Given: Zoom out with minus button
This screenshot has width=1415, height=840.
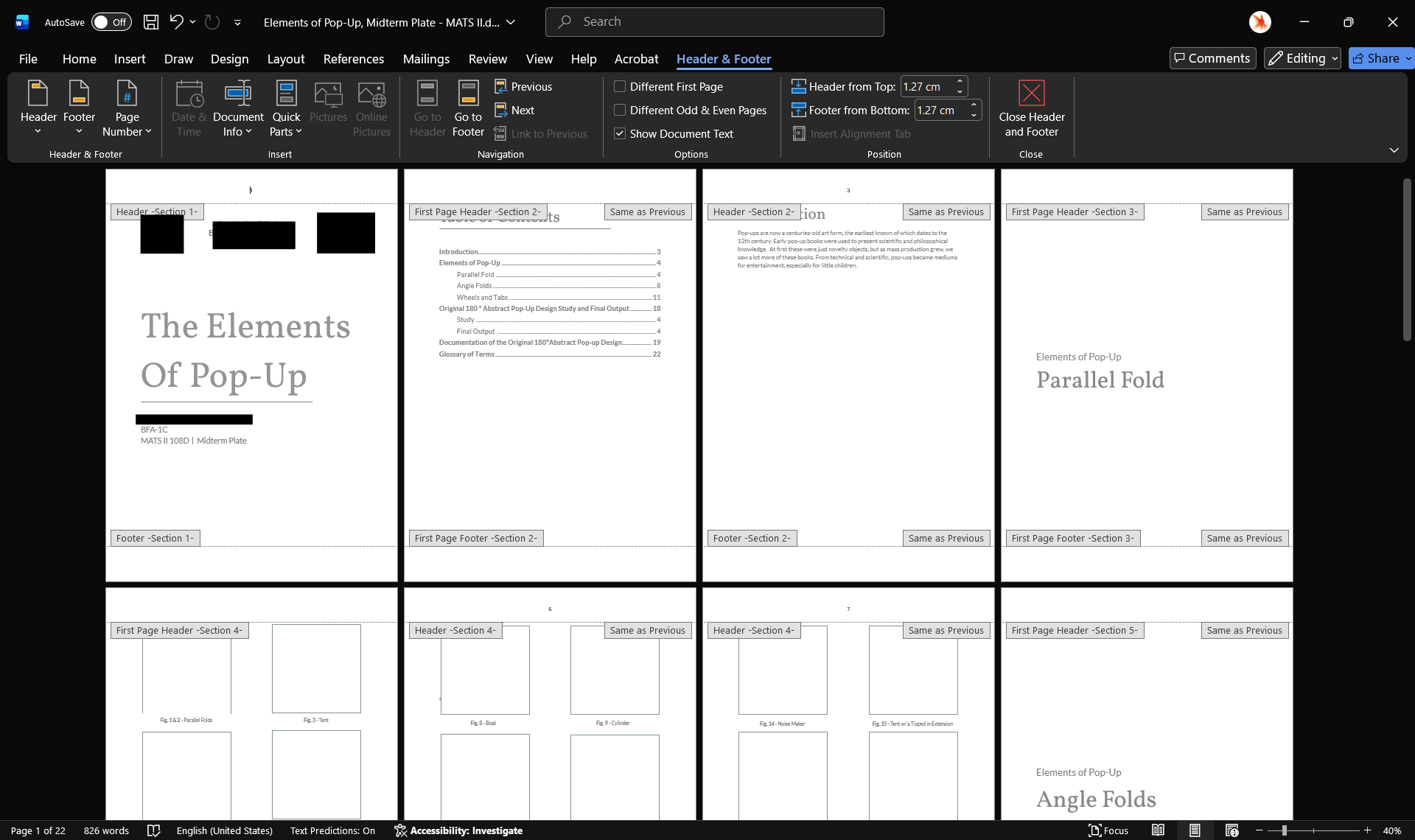Looking at the screenshot, I should coord(1259,830).
